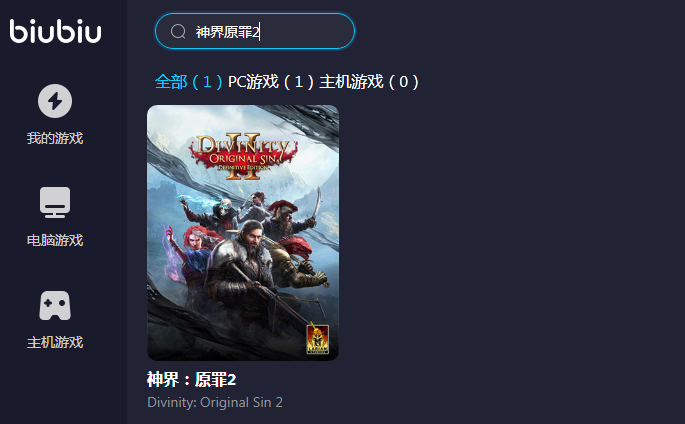Select the 我的游戏 sidebar label
This screenshot has height=424, width=685.
[x=55, y=138]
